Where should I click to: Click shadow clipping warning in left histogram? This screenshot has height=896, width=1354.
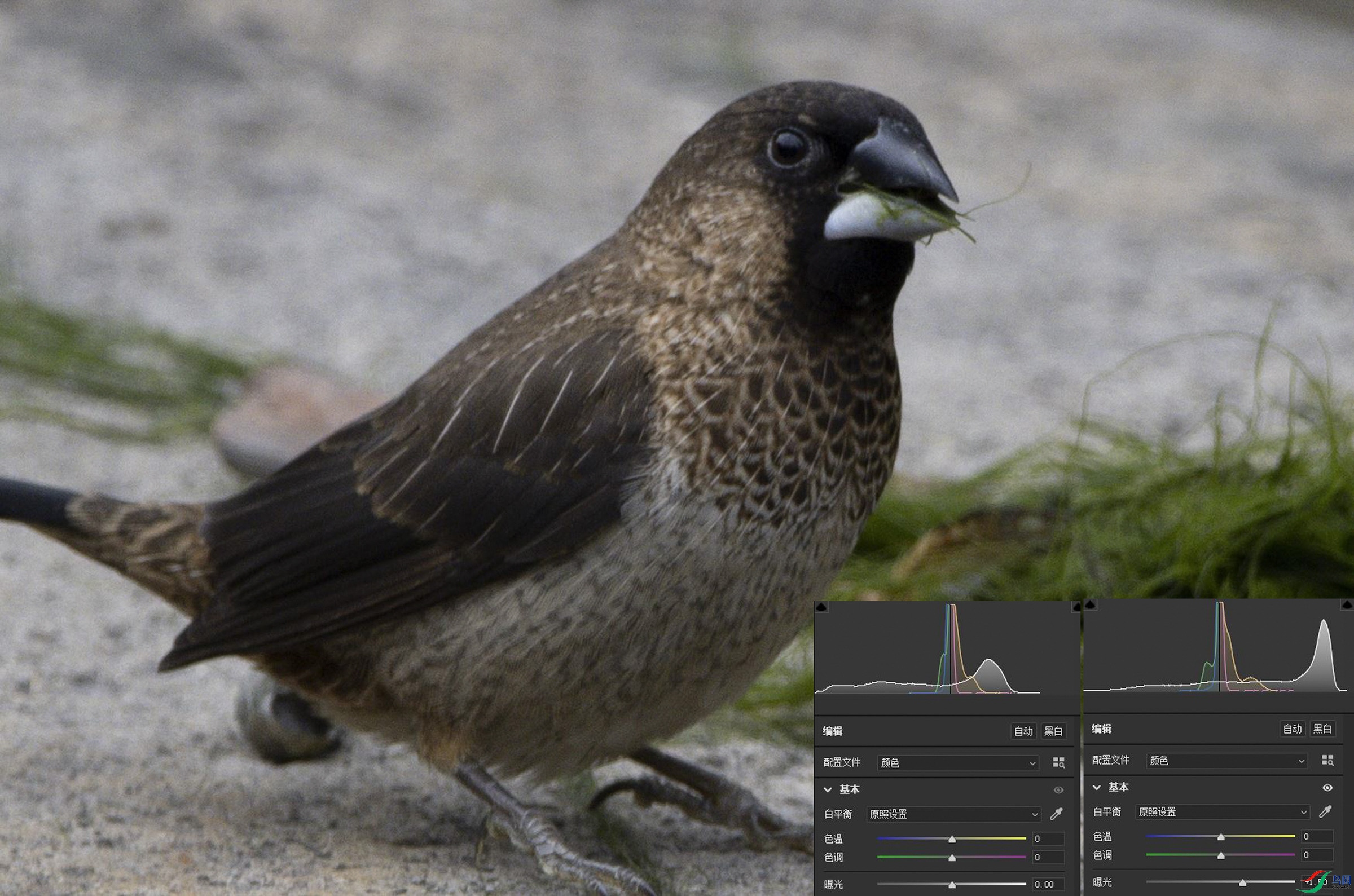pos(821,607)
